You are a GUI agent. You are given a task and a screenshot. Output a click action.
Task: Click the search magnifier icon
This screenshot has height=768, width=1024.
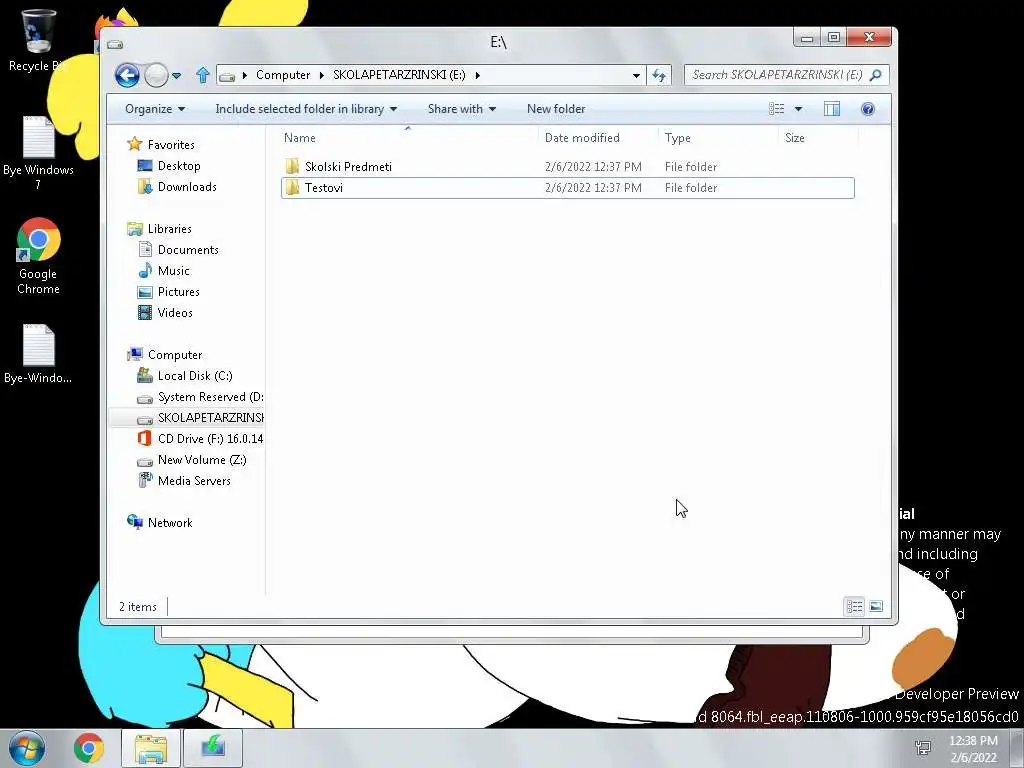[x=876, y=75]
